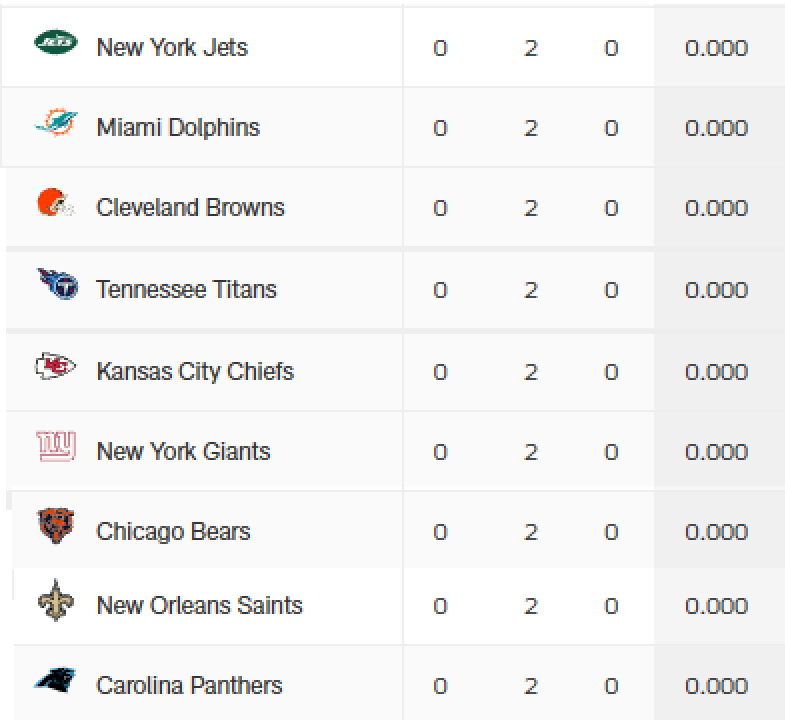The image size is (785, 720).
Task: Click the Miami Dolphins logo
Action: click(56, 122)
